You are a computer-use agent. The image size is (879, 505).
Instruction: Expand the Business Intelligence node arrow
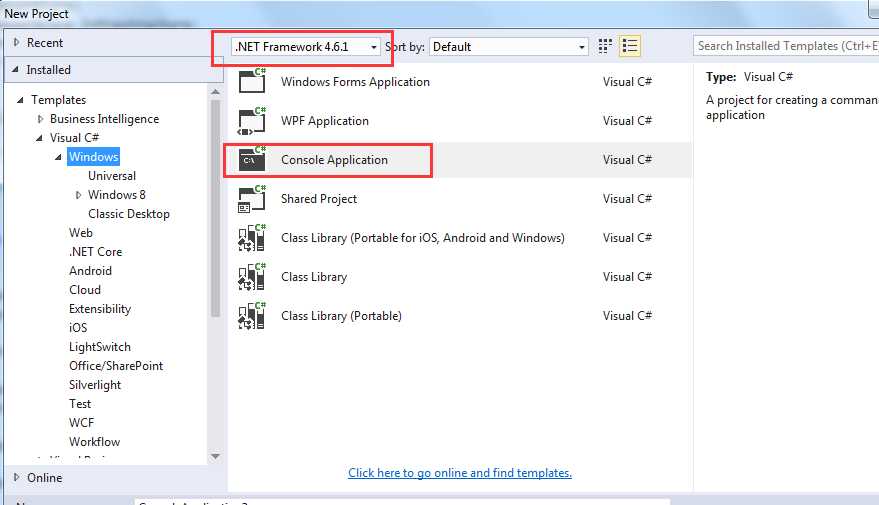(x=40, y=119)
